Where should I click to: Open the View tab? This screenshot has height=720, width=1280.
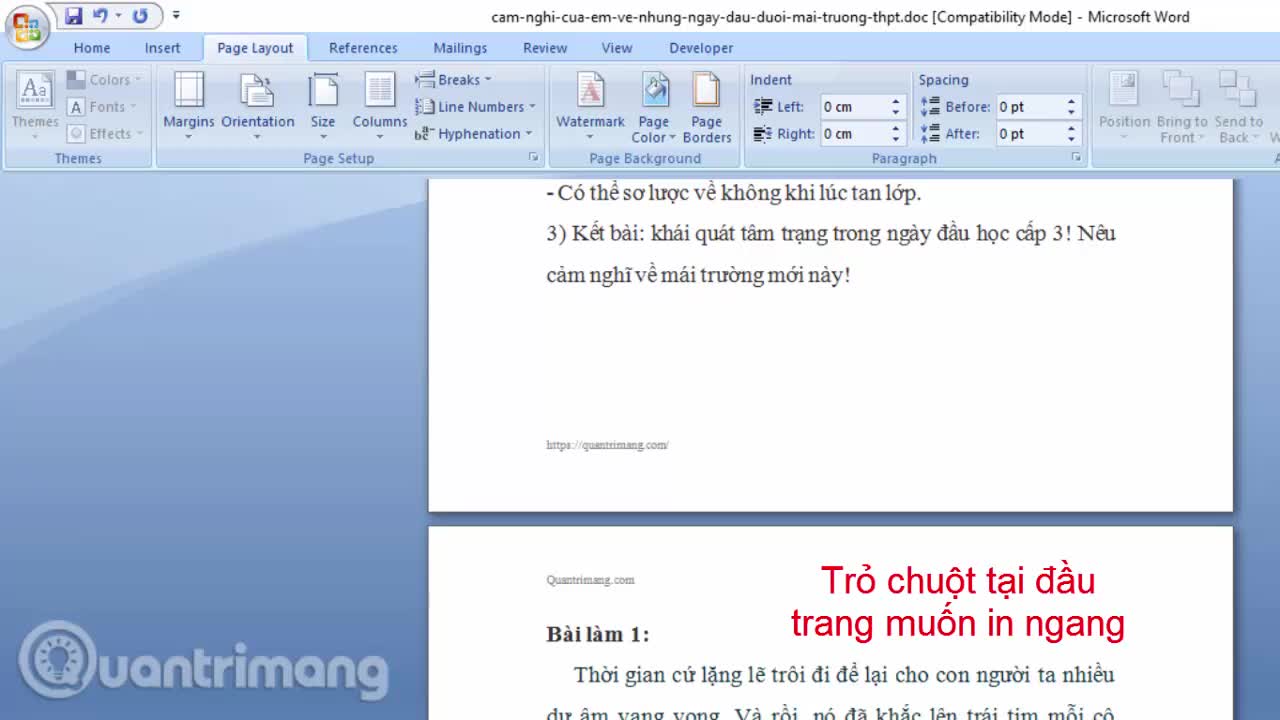617,48
